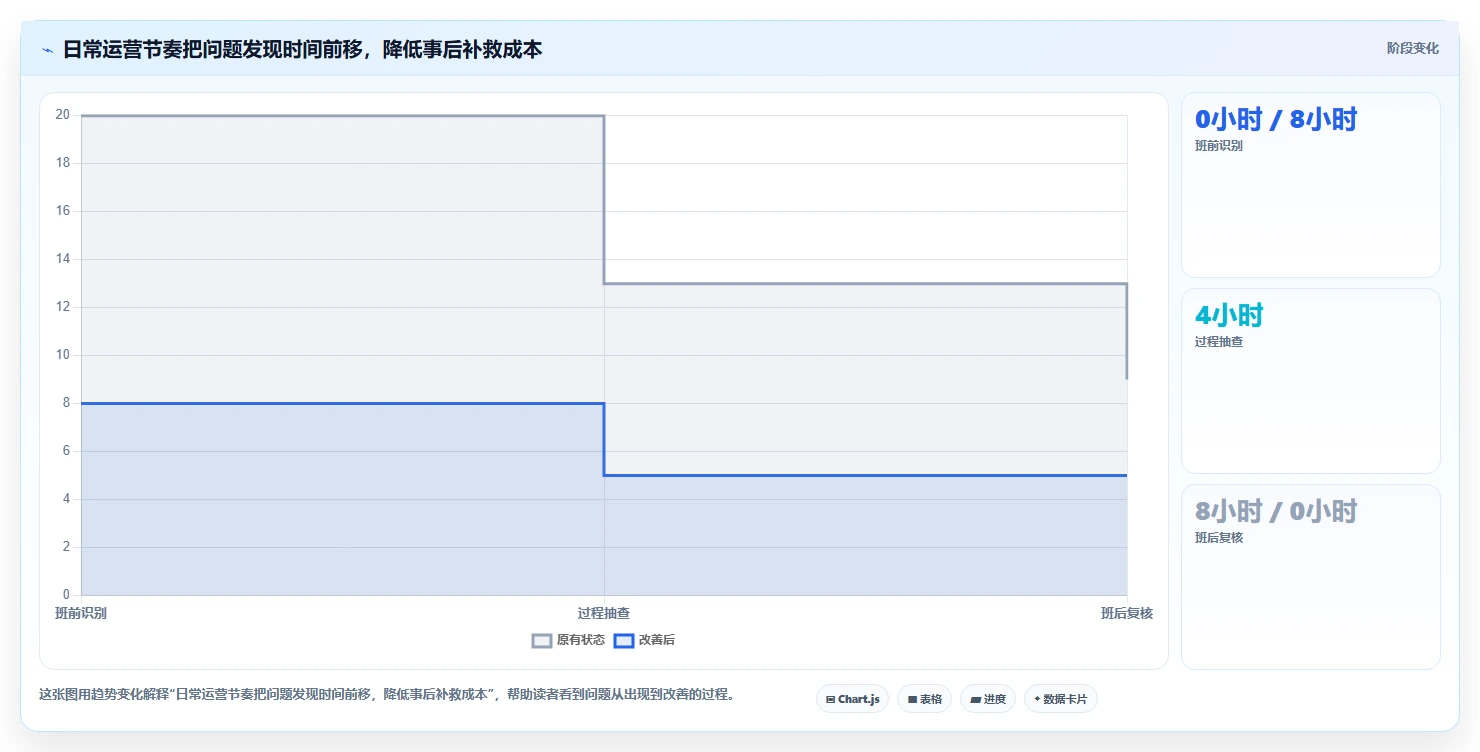
Task: Open the 0小时 / 8小时 班前识别 card
Action: tap(1311, 185)
